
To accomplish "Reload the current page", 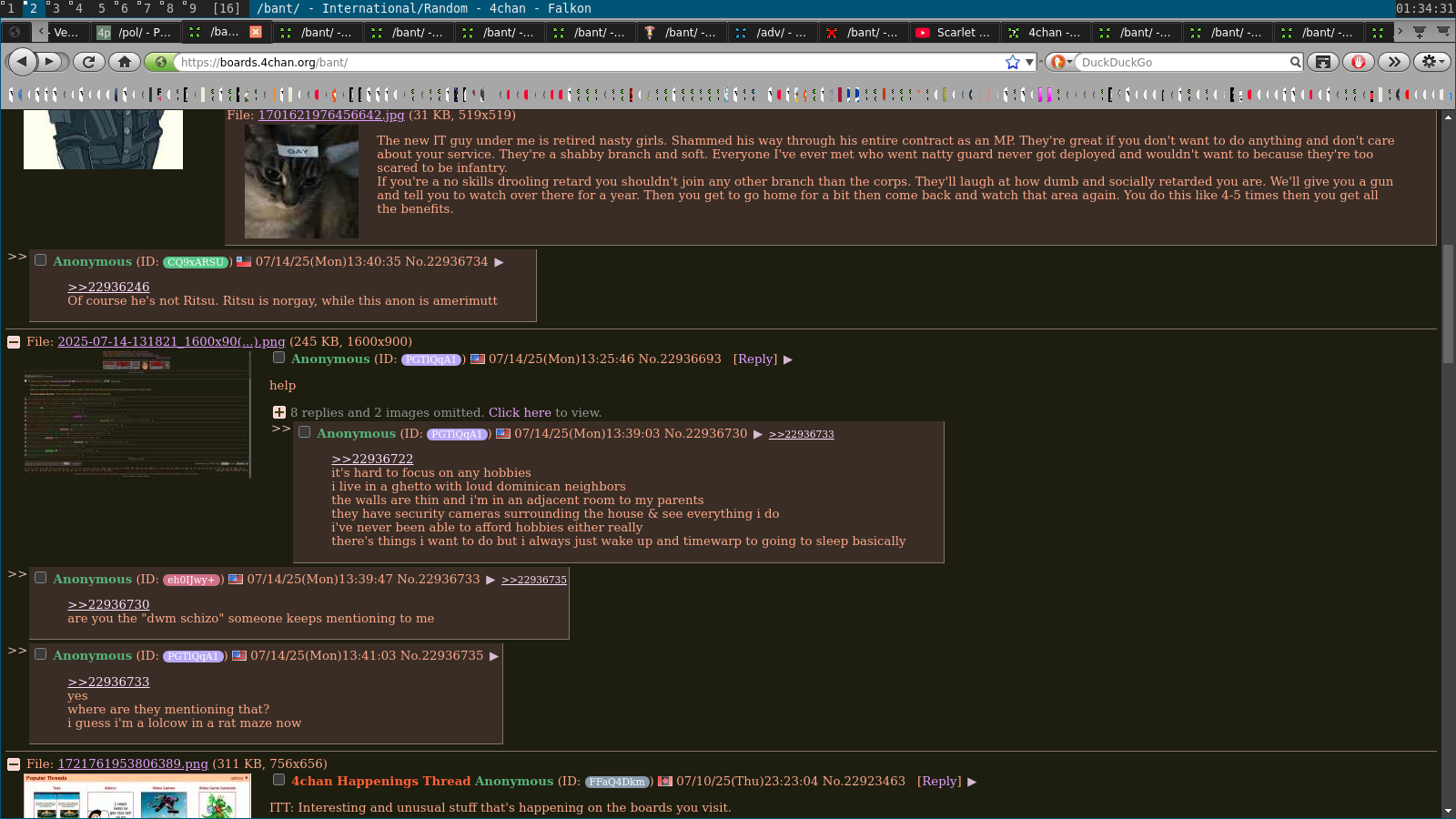I will (88, 62).
